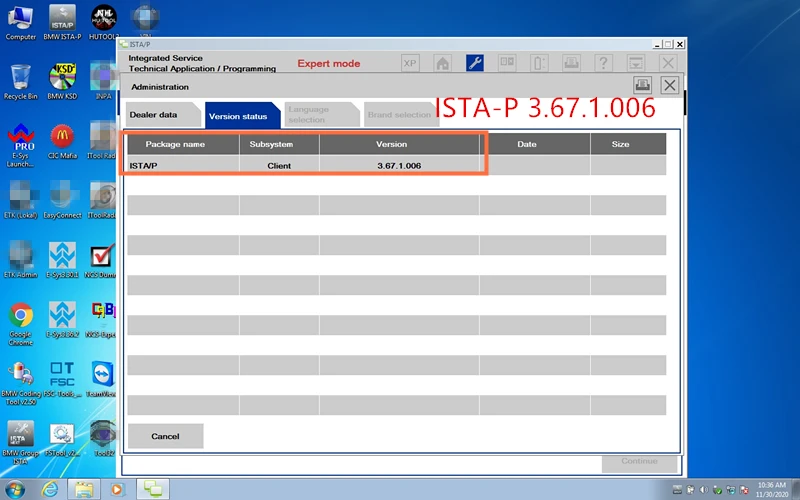This screenshot has height=500, width=800.
Task: Click the wrench administration icon in toolbar
Action: [x=475, y=63]
